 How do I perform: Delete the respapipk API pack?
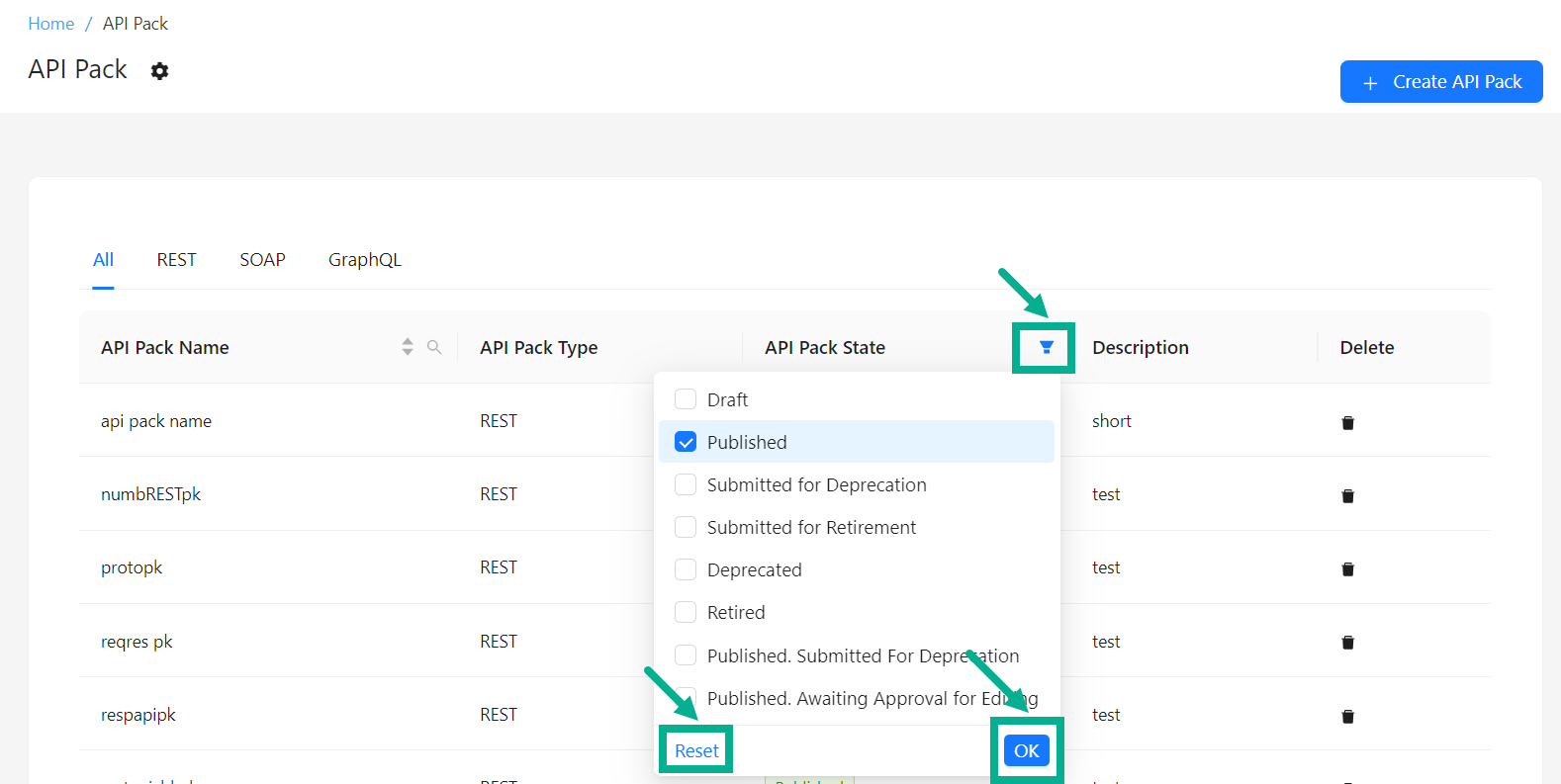[1347, 717]
